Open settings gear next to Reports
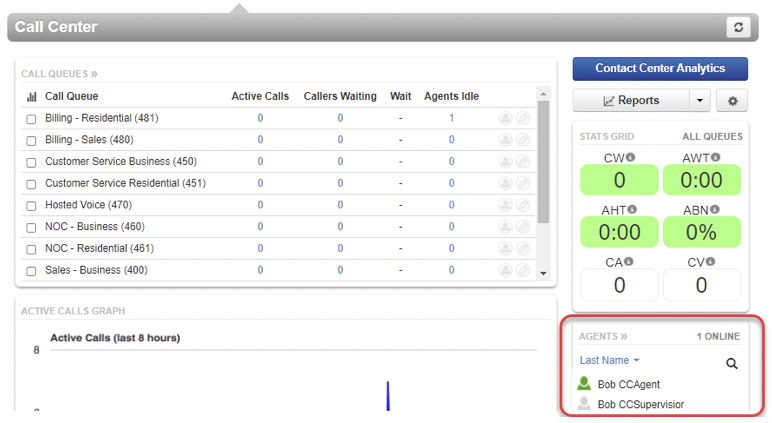 click(733, 101)
